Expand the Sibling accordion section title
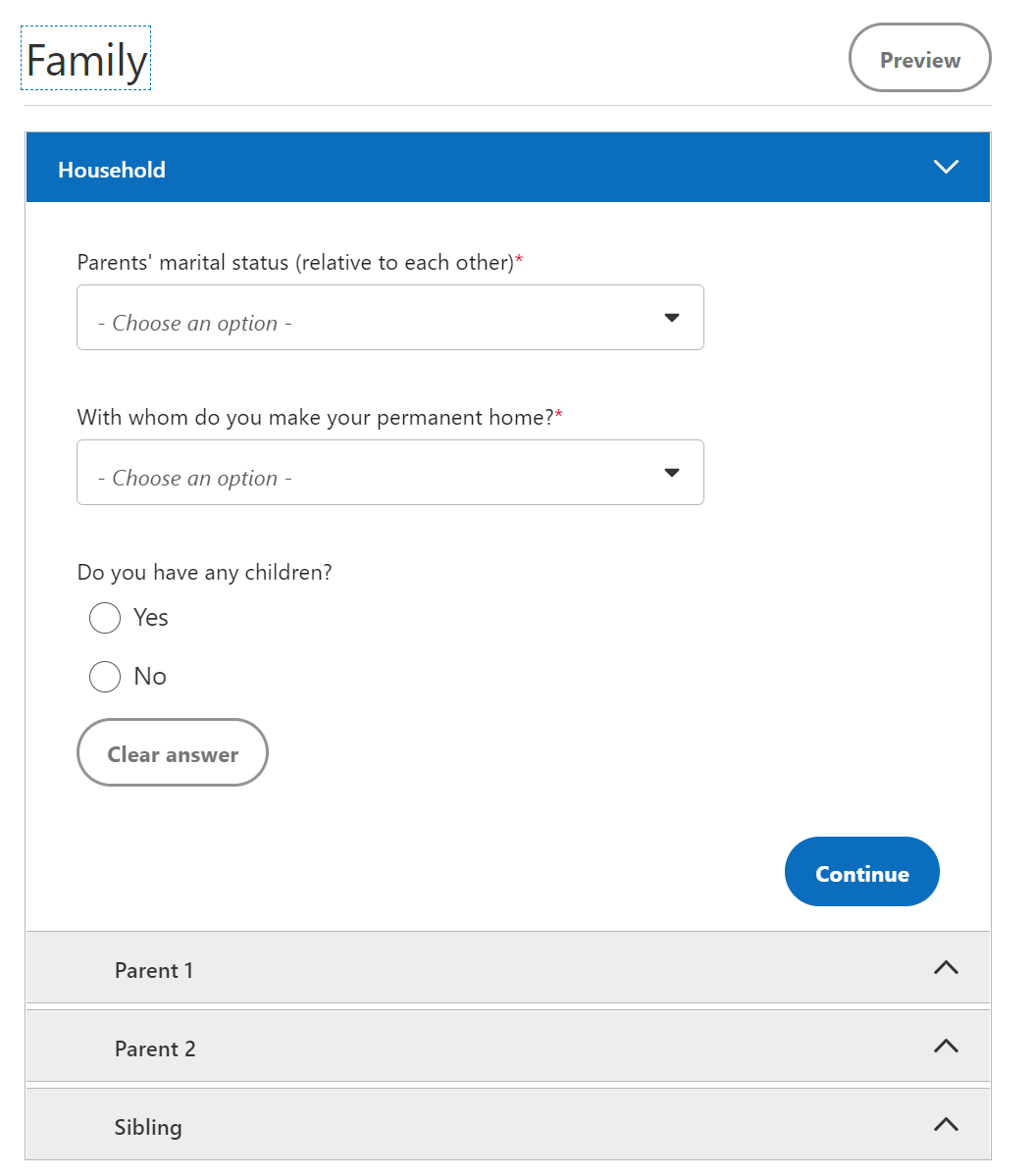The height and width of the screenshot is (1176, 1034). 148,1127
